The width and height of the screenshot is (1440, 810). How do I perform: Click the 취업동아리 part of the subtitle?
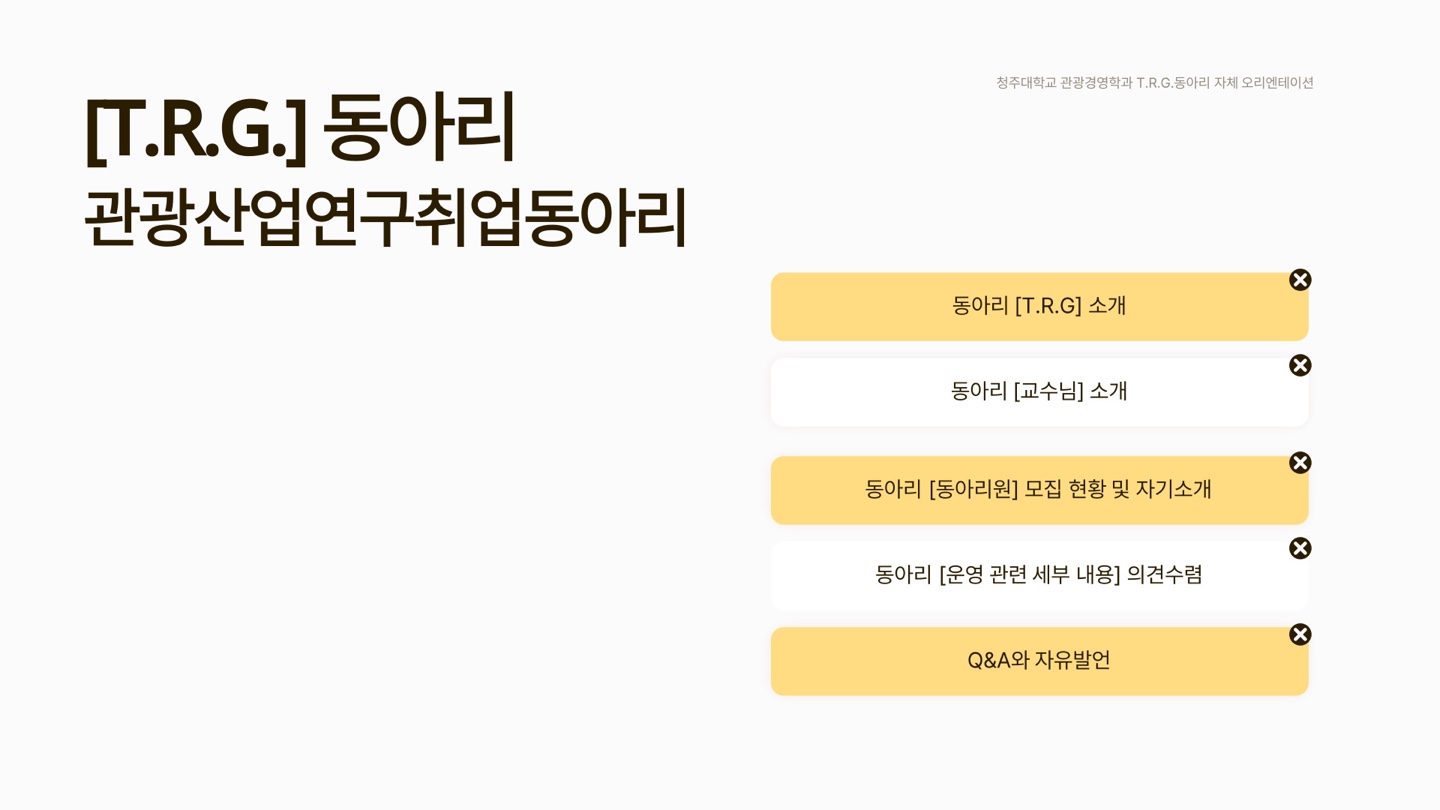(x=551, y=217)
